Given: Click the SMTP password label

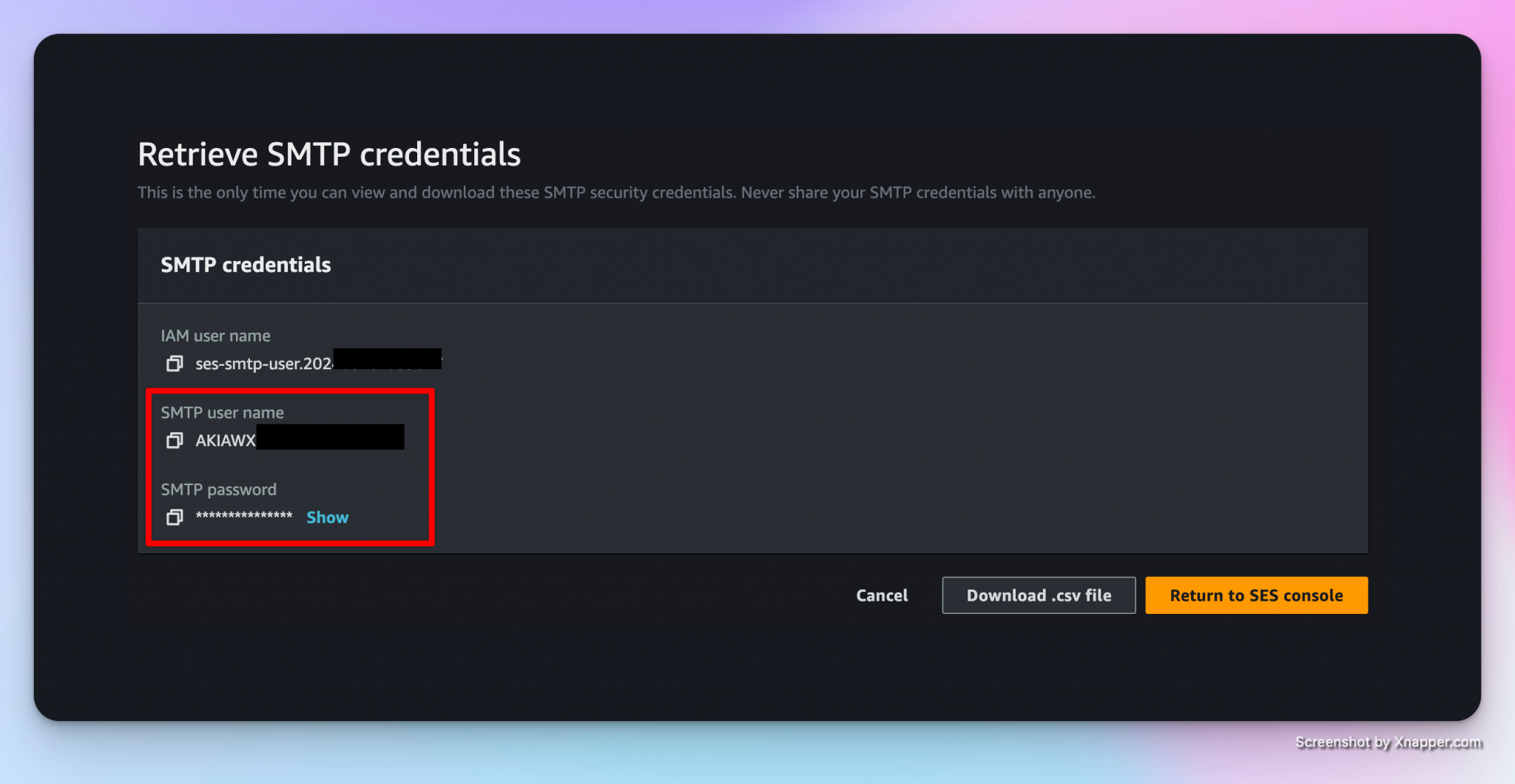Looking at the screenshot, I should tap(218, 490).
